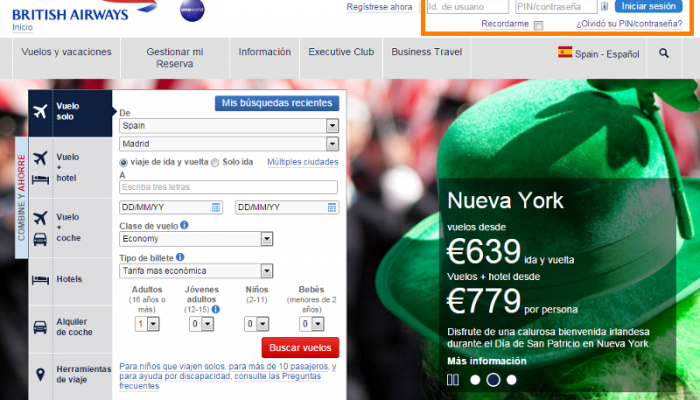Show the second banner slide dot
The width and height of the screenshot is (700, 400).
pos(493,380)
